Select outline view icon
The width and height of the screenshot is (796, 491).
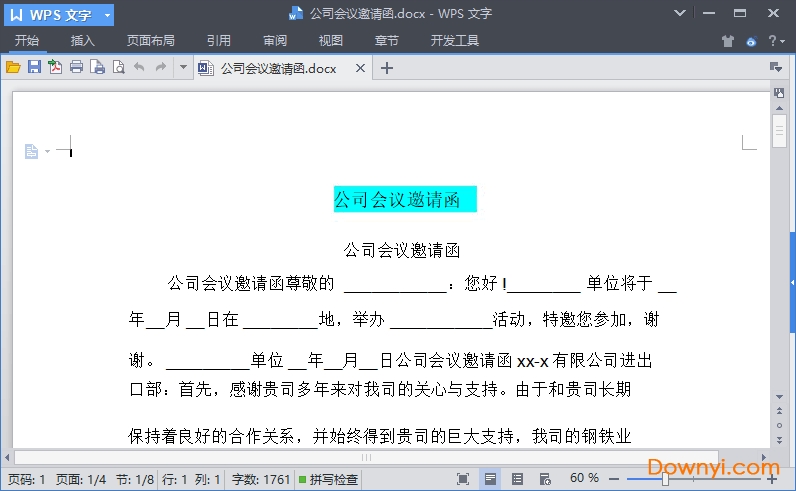[517, 479]
